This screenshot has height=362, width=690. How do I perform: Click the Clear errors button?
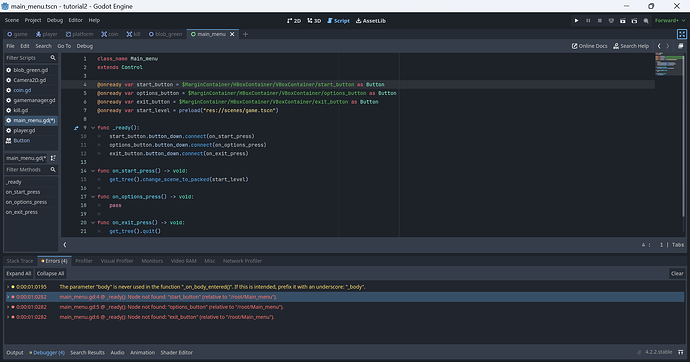677,274
